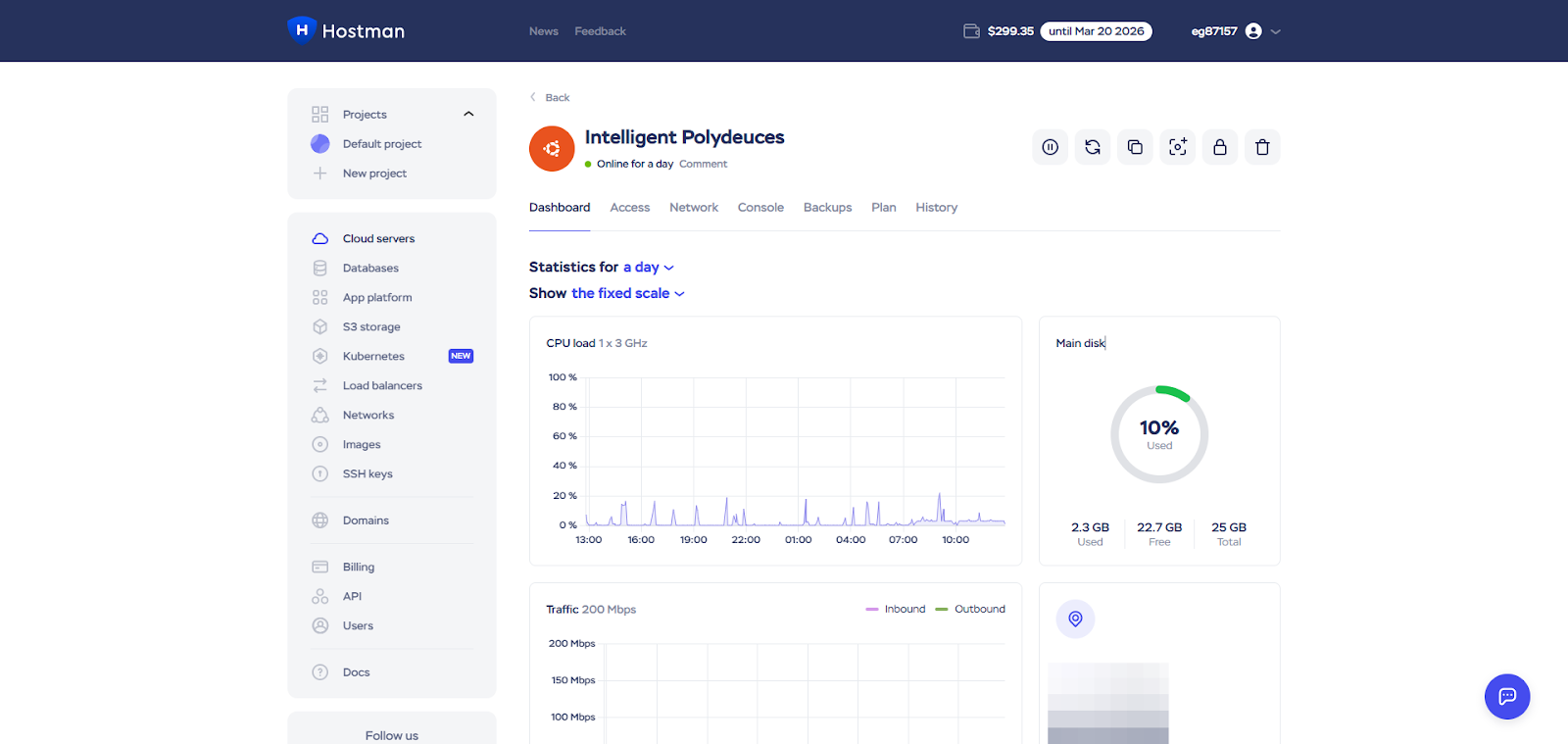
Task: Open the Feedback link in header
Action: point(600,31)
